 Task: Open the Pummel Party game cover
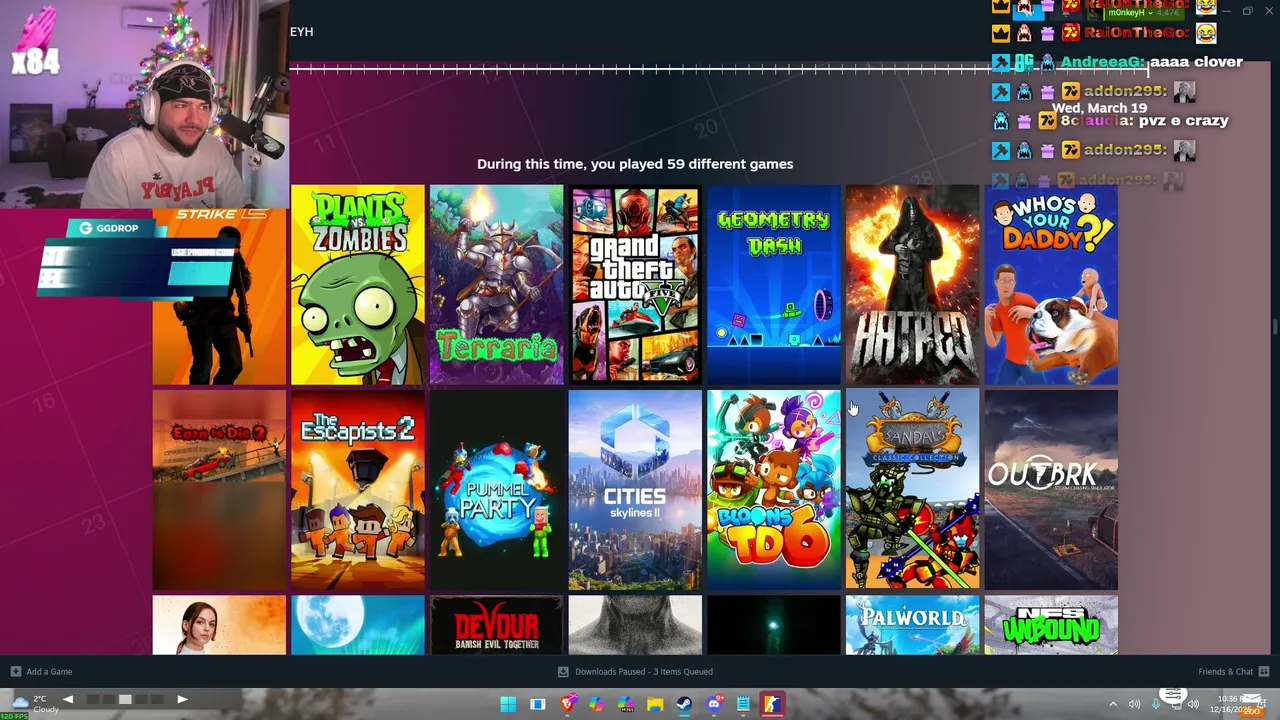[x=497, y=490]
